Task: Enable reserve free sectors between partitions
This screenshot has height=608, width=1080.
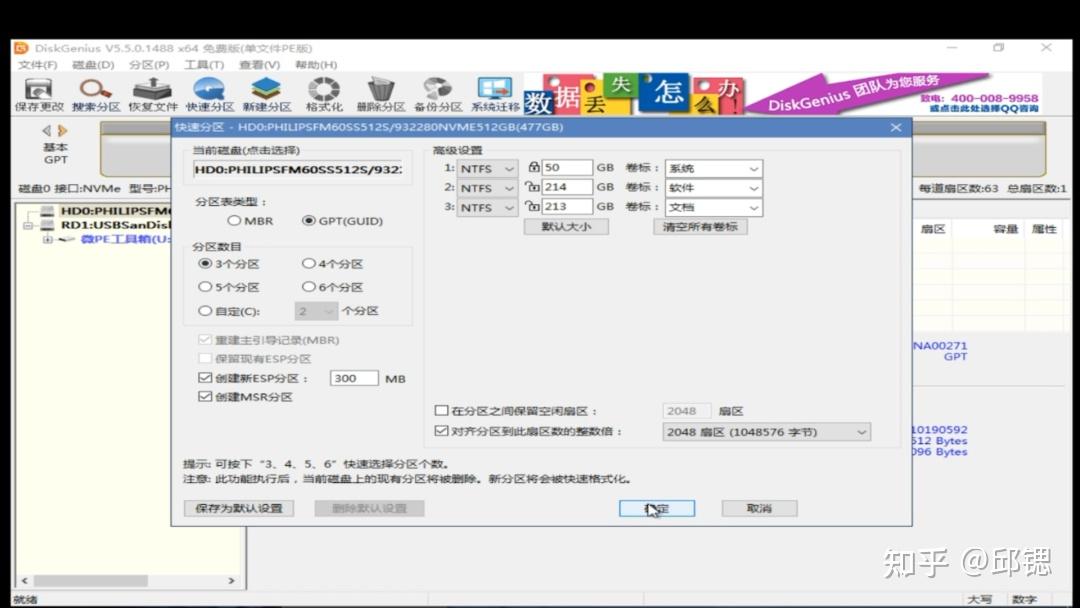Action: click(442, 410)
